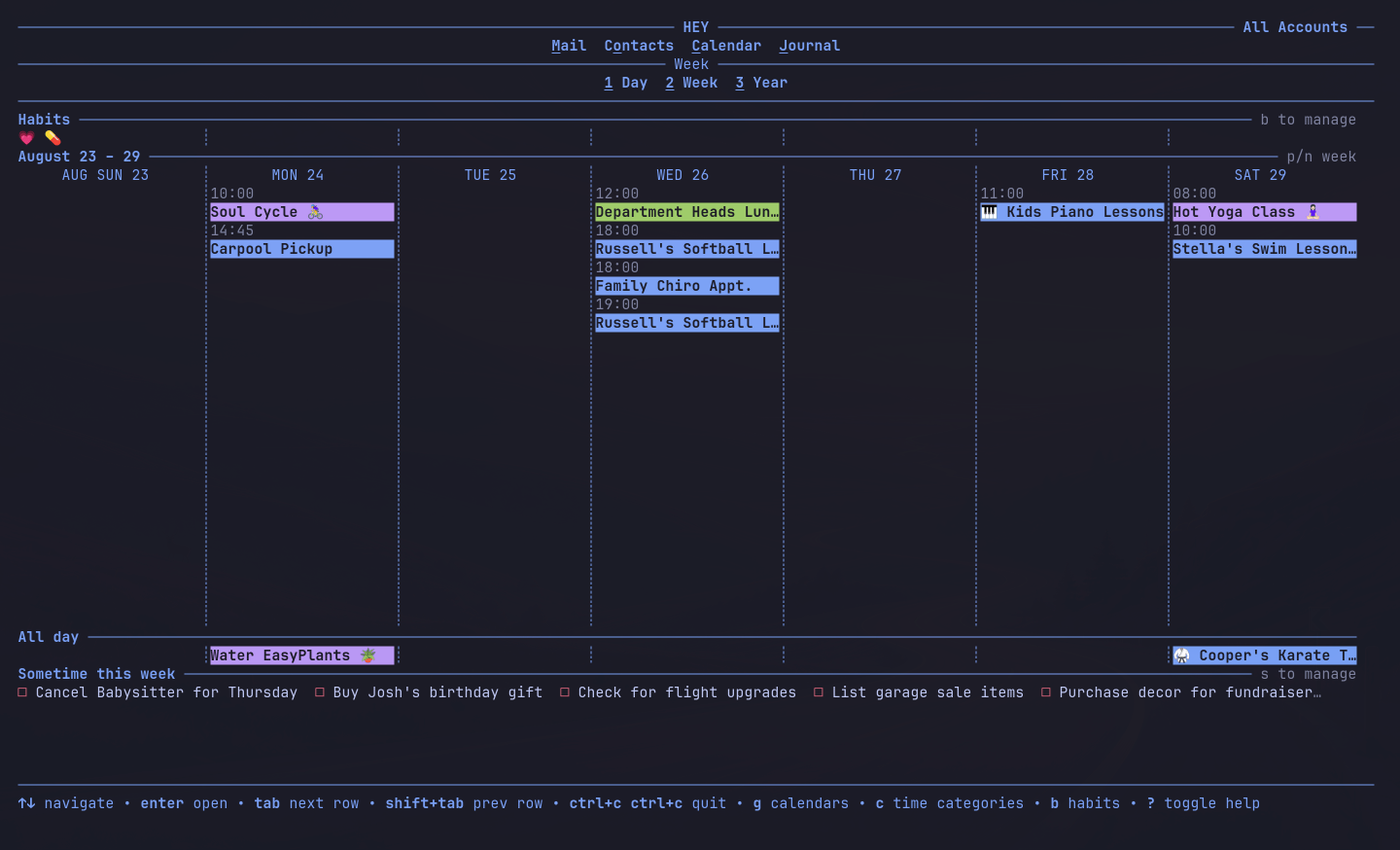The width and height of the screenshot is (1400, 850).
Task: Select the FRI 28 day header
Action: (x=1067, y=175)
